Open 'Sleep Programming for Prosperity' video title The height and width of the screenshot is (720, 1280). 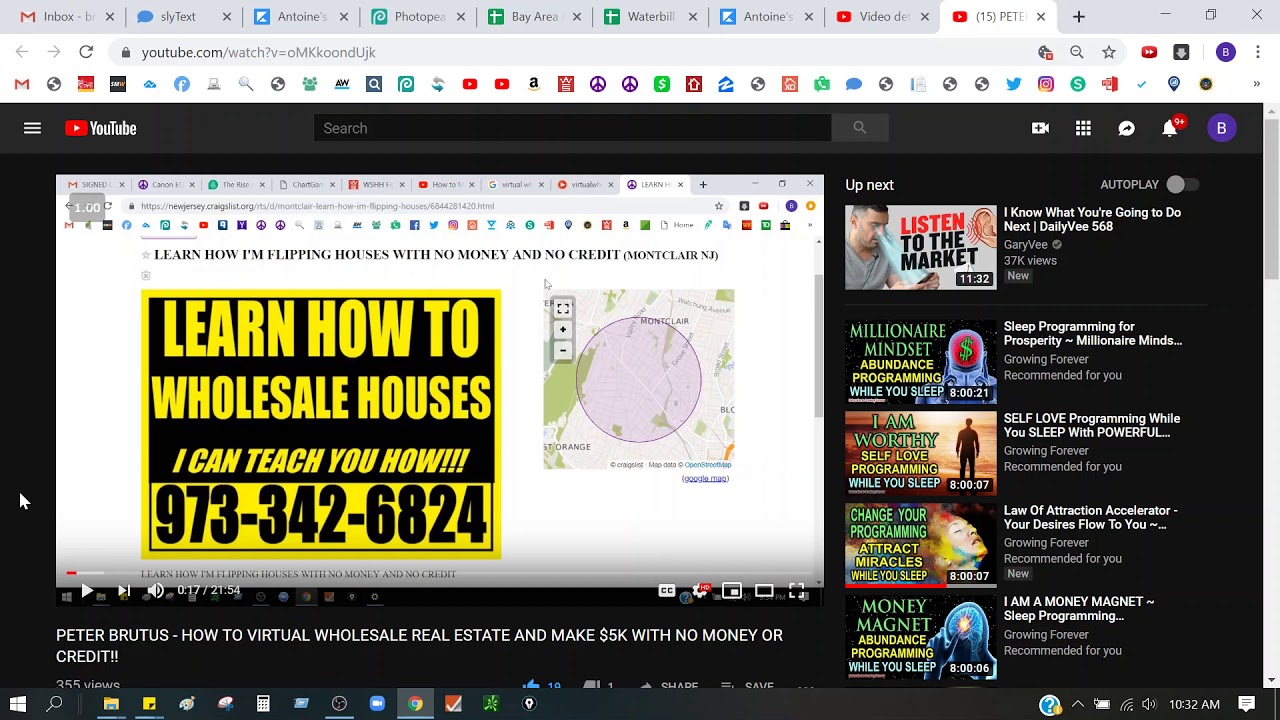[1093, 333]
